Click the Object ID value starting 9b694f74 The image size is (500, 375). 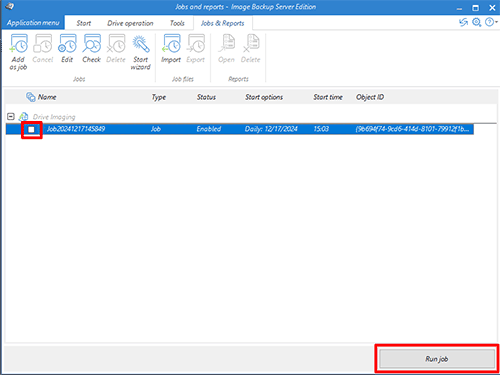click(412, 129)
